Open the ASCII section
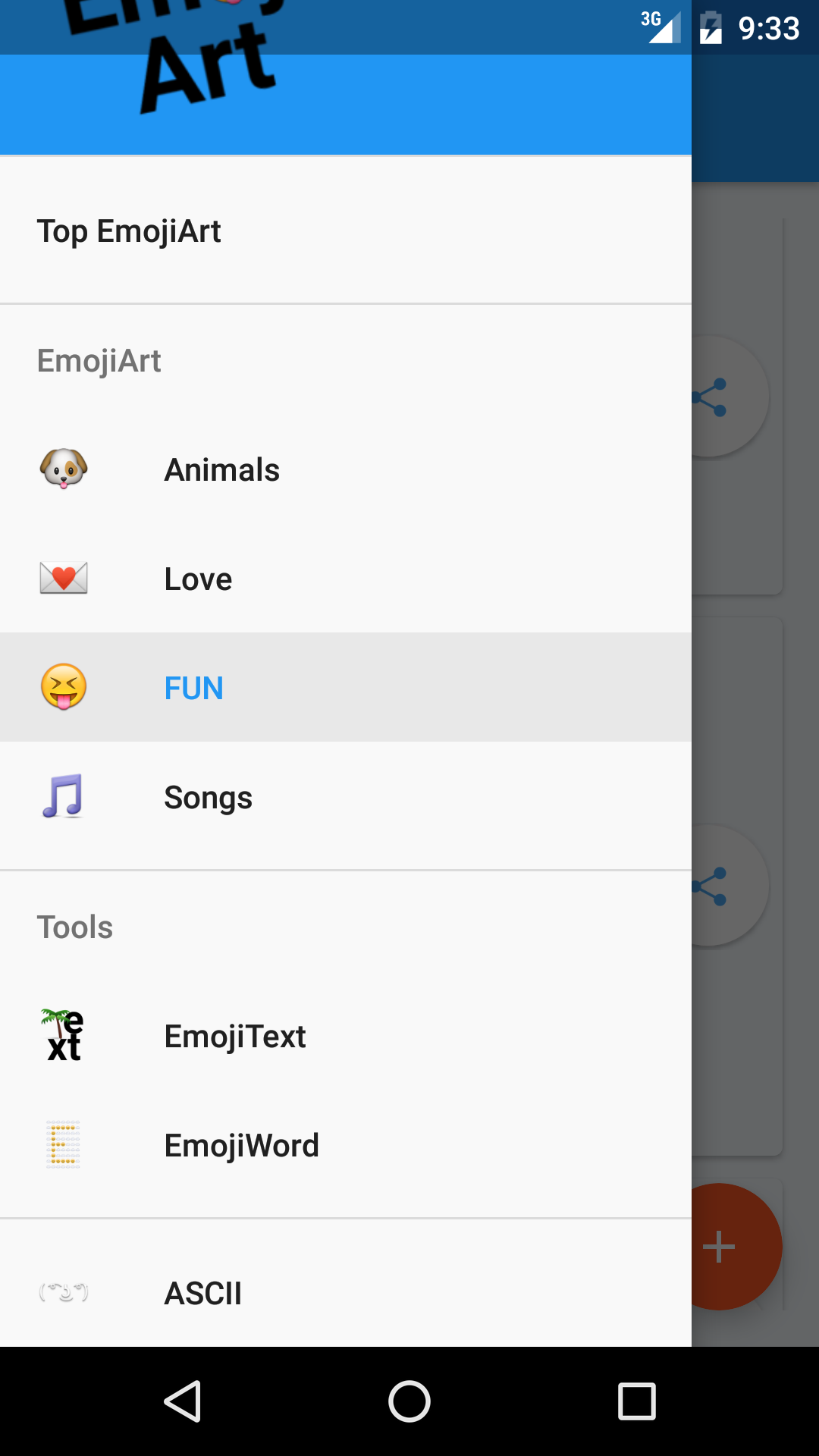 [x=346, y=1292]
